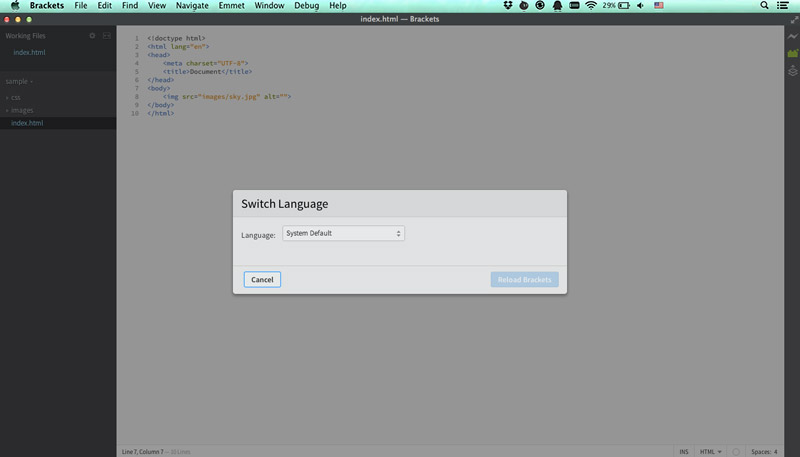Open the Navigate menu

pos(192,6)
